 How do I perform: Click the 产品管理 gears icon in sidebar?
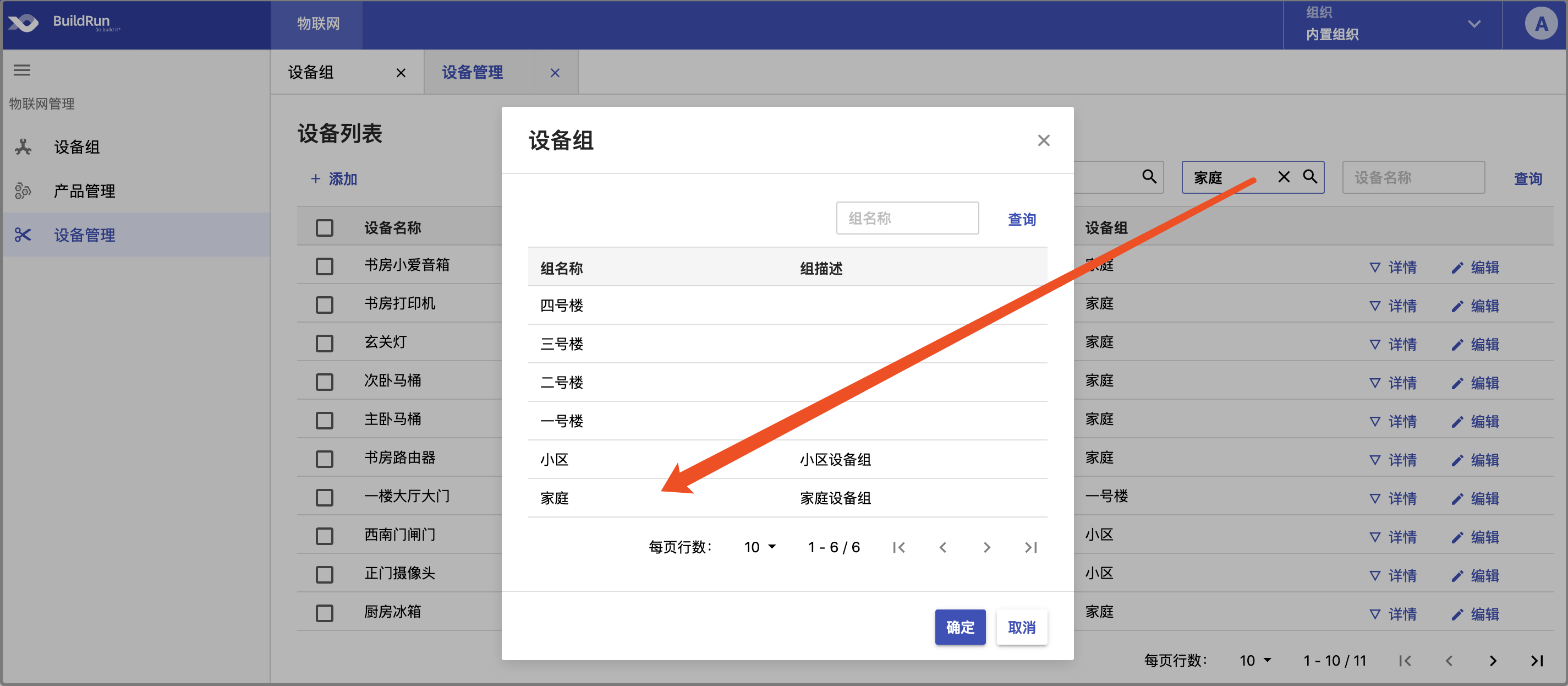coord(23,191)
